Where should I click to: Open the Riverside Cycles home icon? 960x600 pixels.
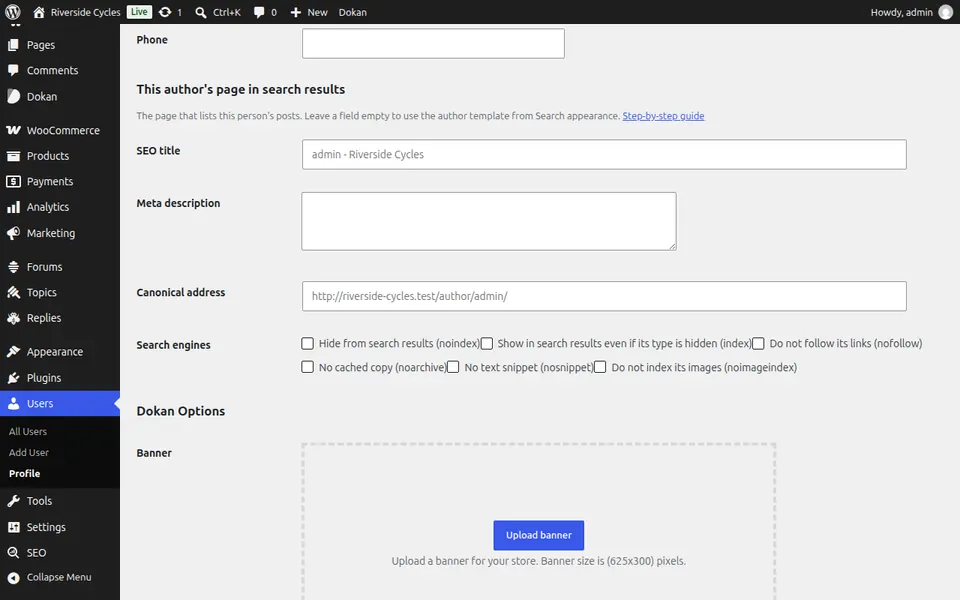pyautogui.click(x=39, y=12)
